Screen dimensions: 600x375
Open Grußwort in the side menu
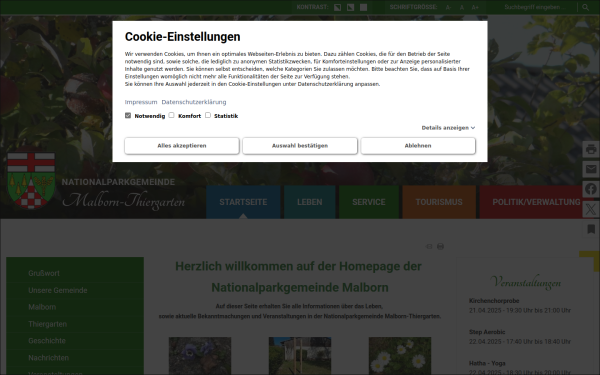(x=44, y=273)
